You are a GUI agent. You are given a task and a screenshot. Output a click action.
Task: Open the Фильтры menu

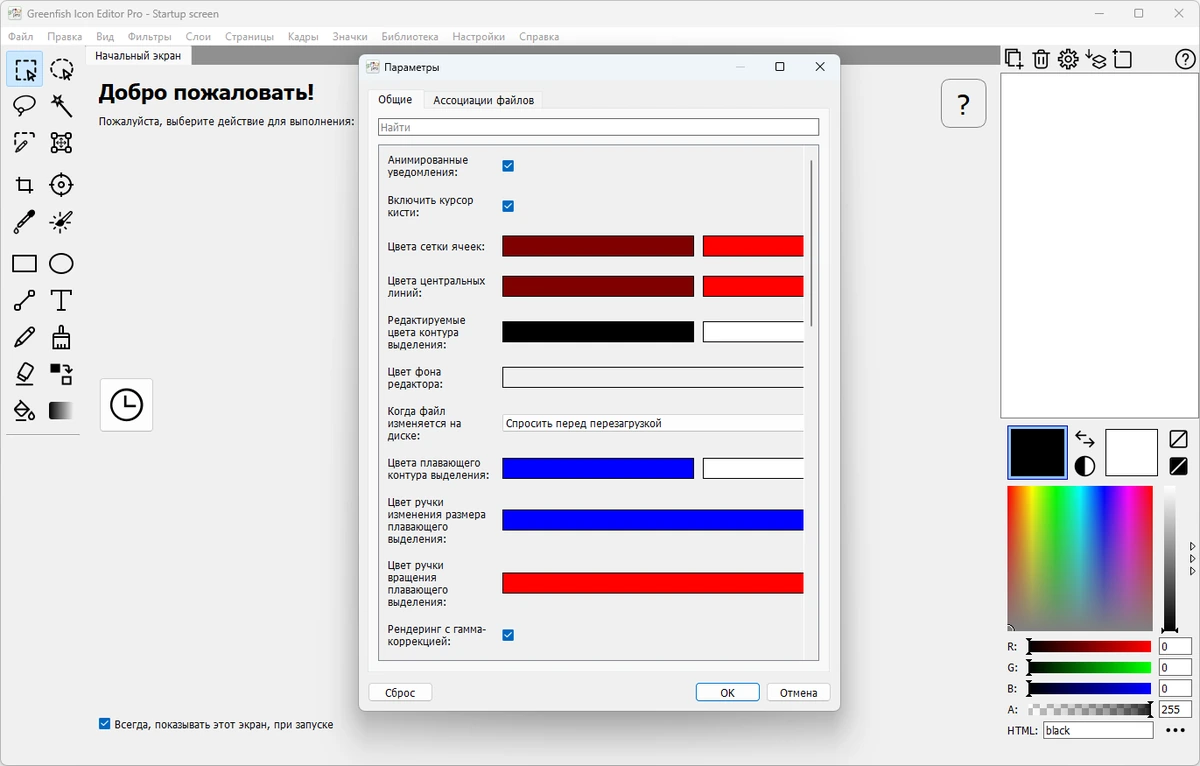[150, 37]
